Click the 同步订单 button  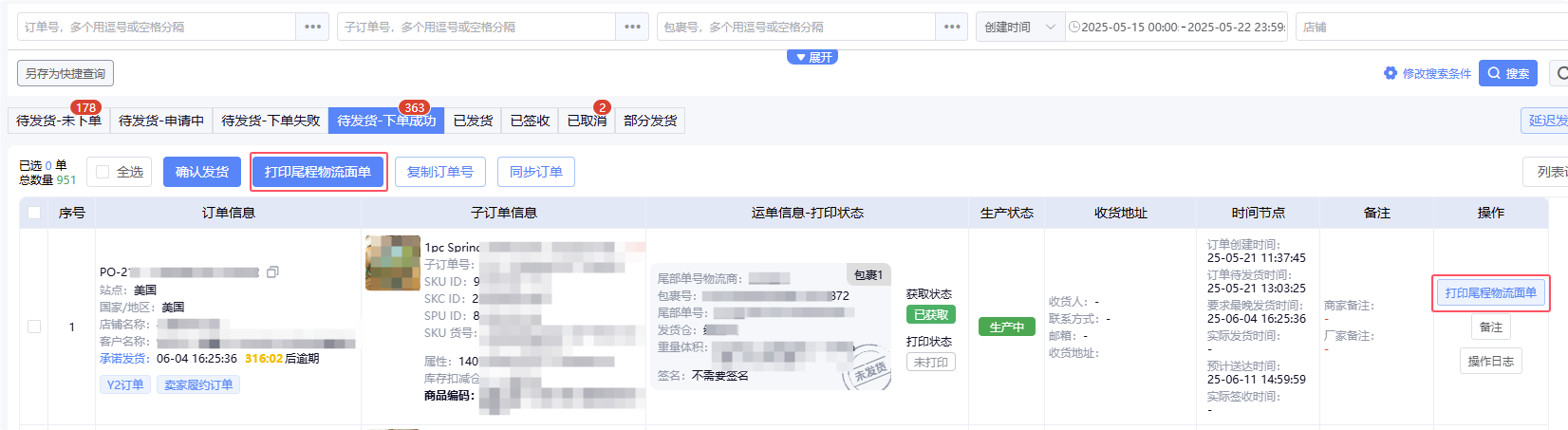click(536, 172)
